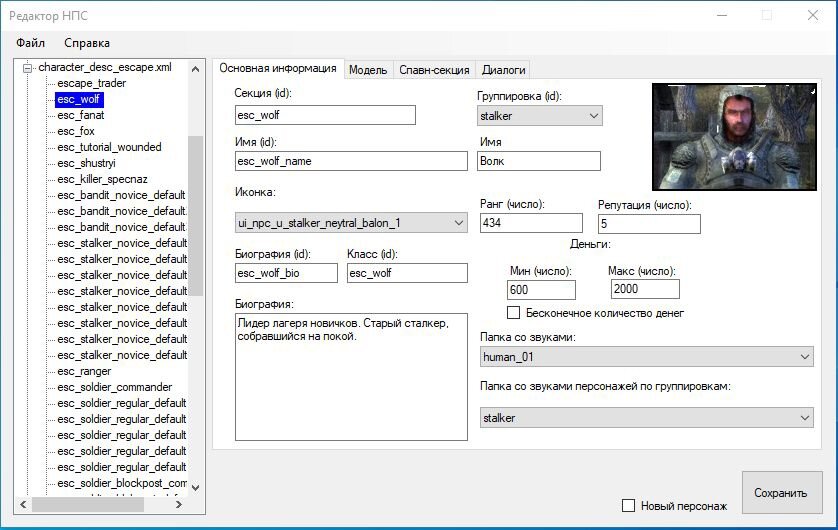Click the Биография text area
Viewport: 838px width, 530px height.
349,376
